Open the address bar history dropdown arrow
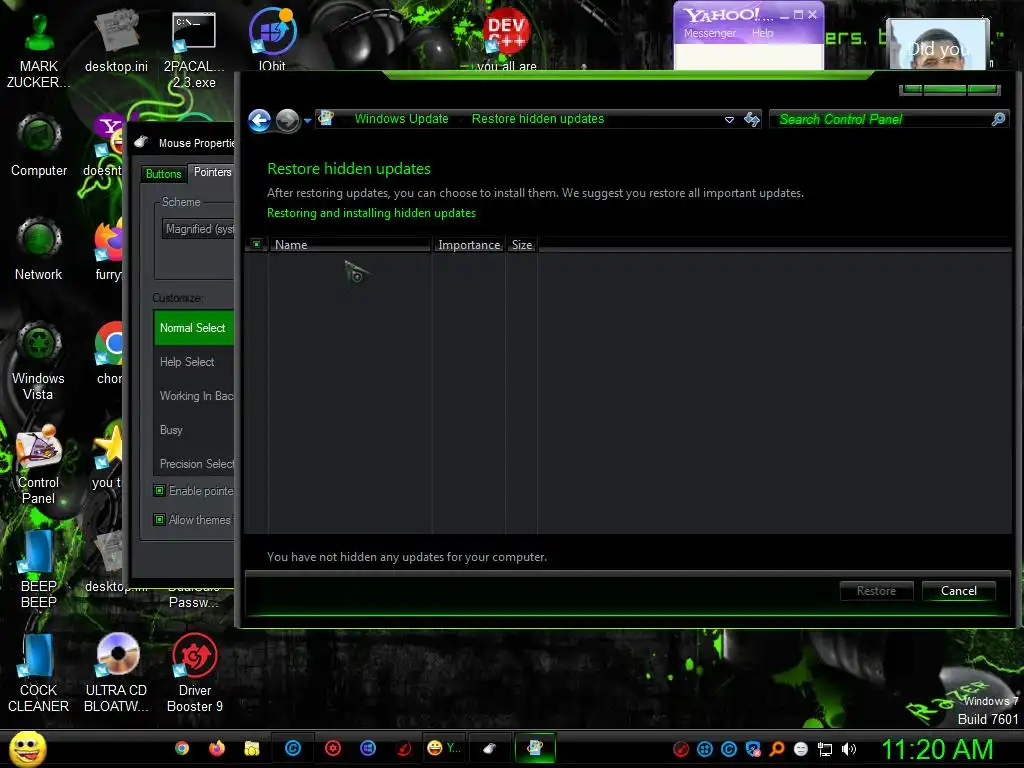Image resolution: width=1024 pixels, height=768 pixels. (x=729, y=120)
